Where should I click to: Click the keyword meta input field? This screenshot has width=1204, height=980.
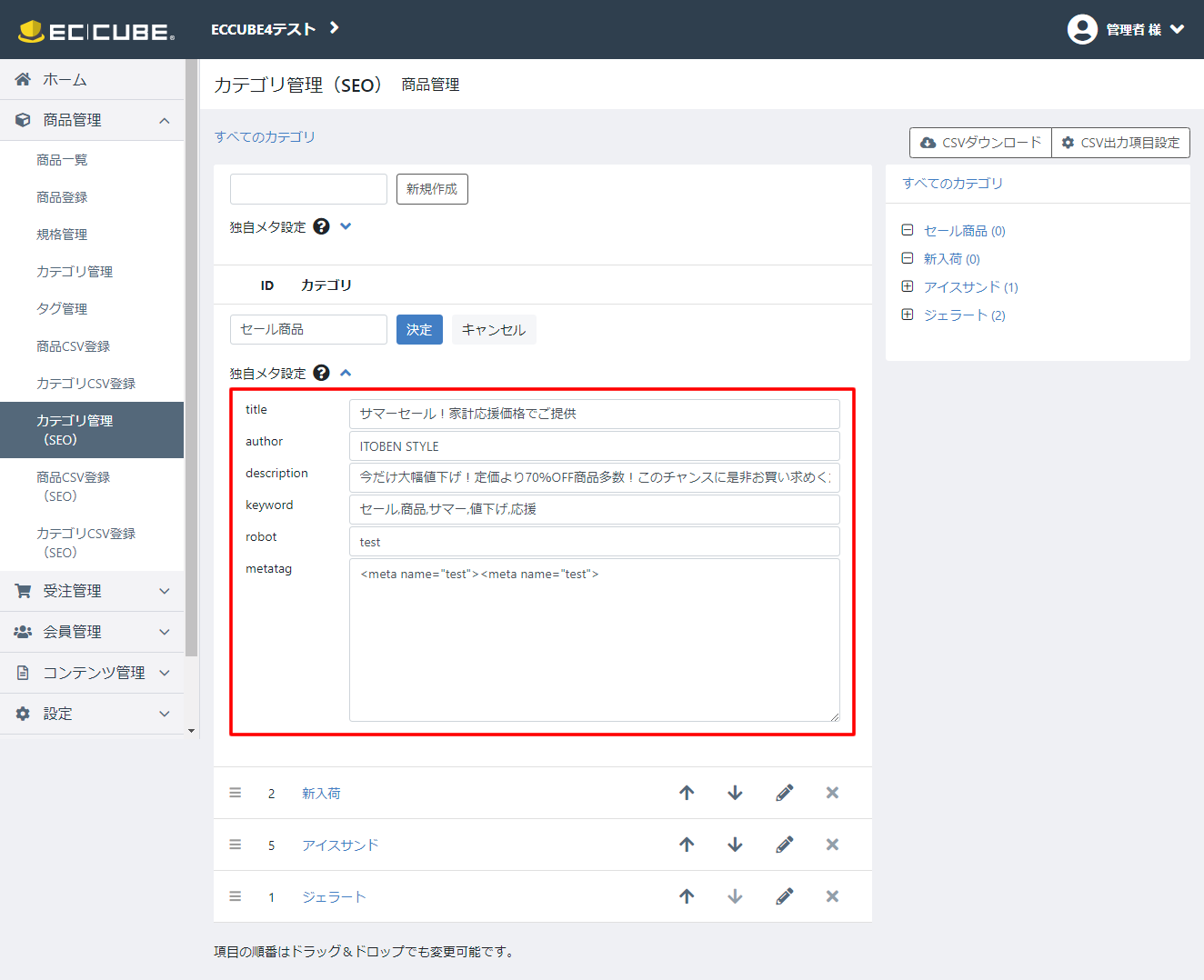pyautogui.click(x=594, y=509)
